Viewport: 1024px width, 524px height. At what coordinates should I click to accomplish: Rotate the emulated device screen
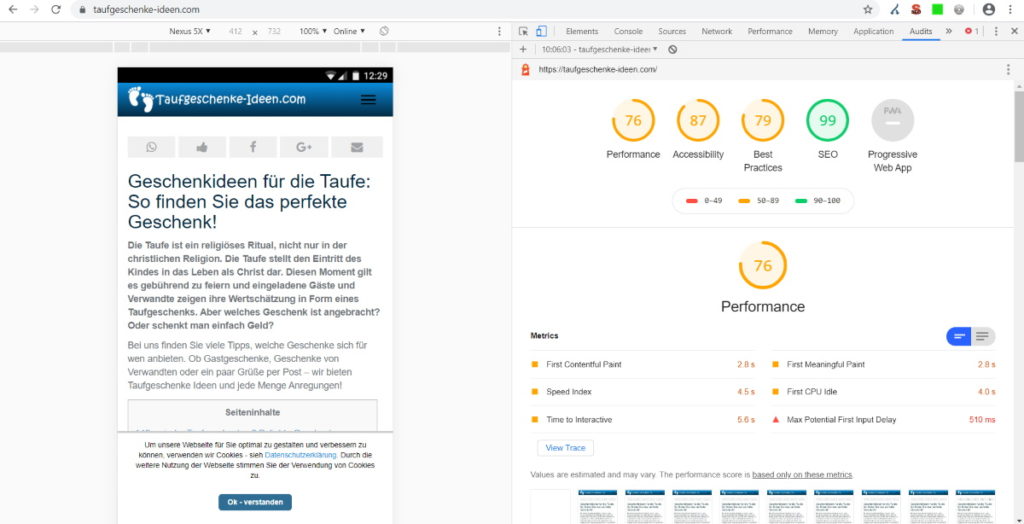(384, 31)
